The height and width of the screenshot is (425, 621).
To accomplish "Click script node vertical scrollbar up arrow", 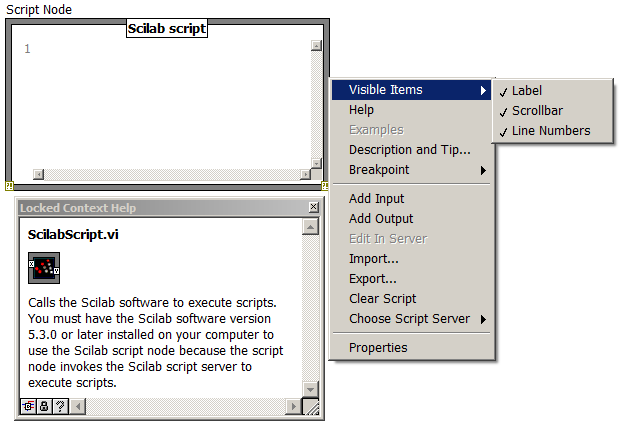I will pyautogui.click(x=316, y=46).
